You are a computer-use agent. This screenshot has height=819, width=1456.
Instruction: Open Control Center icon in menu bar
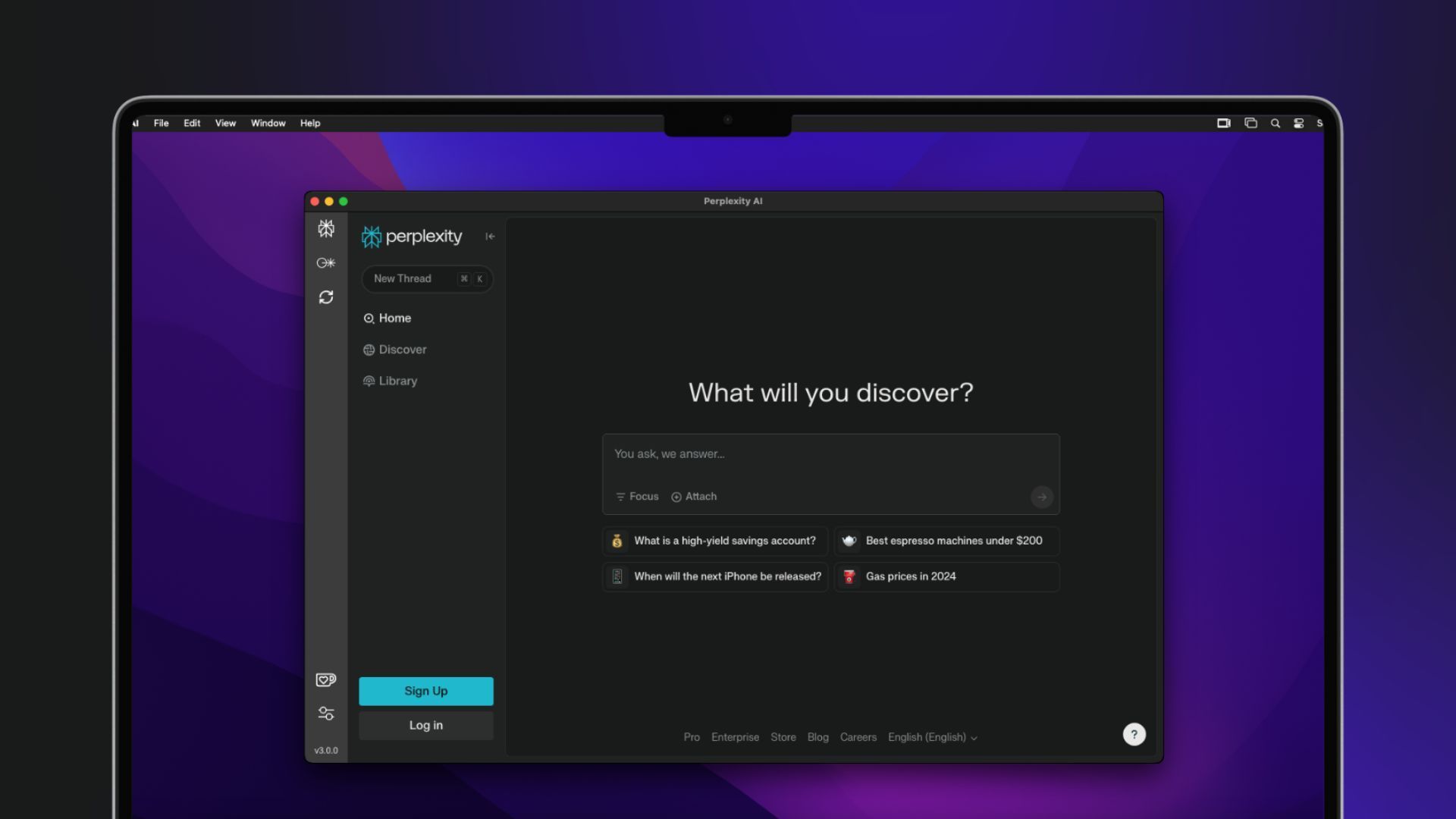point(1299,124)
